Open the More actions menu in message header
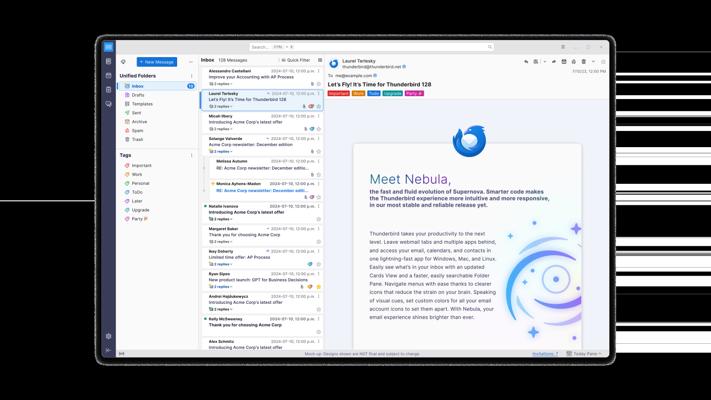The image size is (711, 400). pos(594,62)
